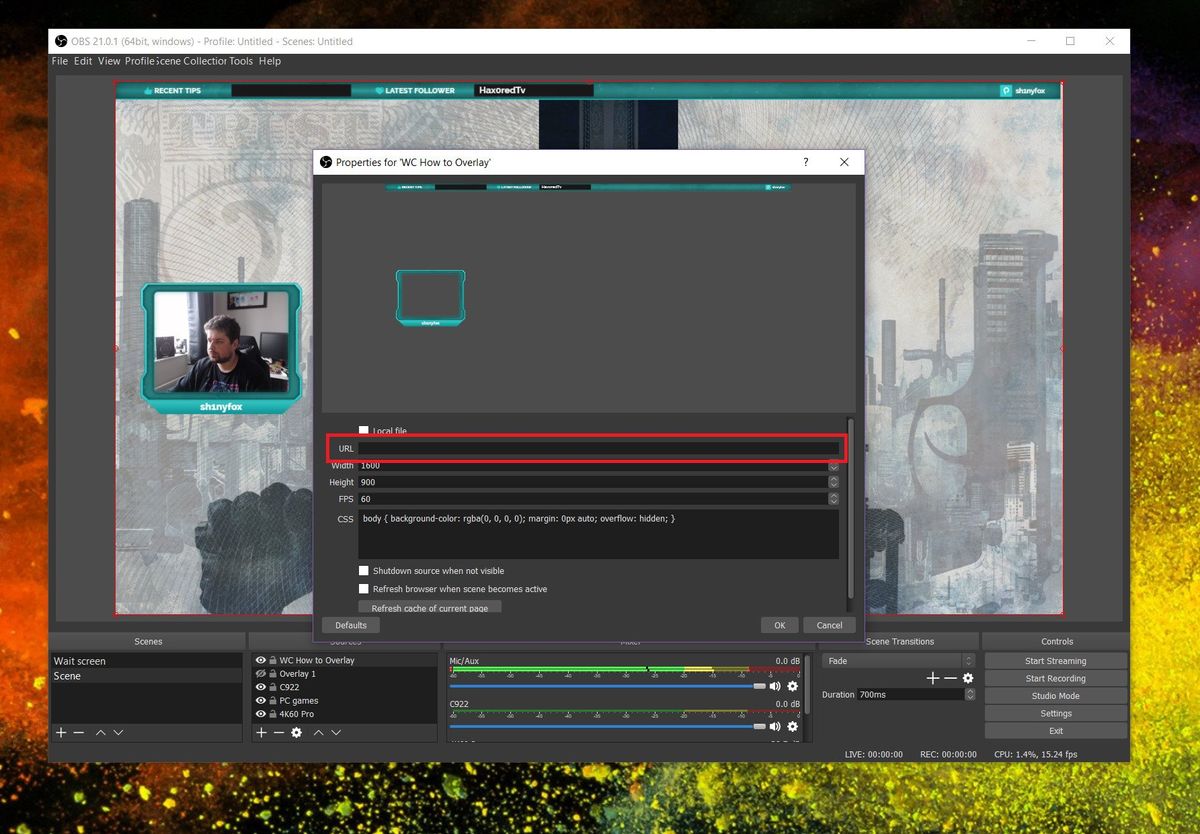The height and width of the screenshot is (834, 1200).
Task: Open the FPS stepper dropdown
Action: (x=834, y=498)
